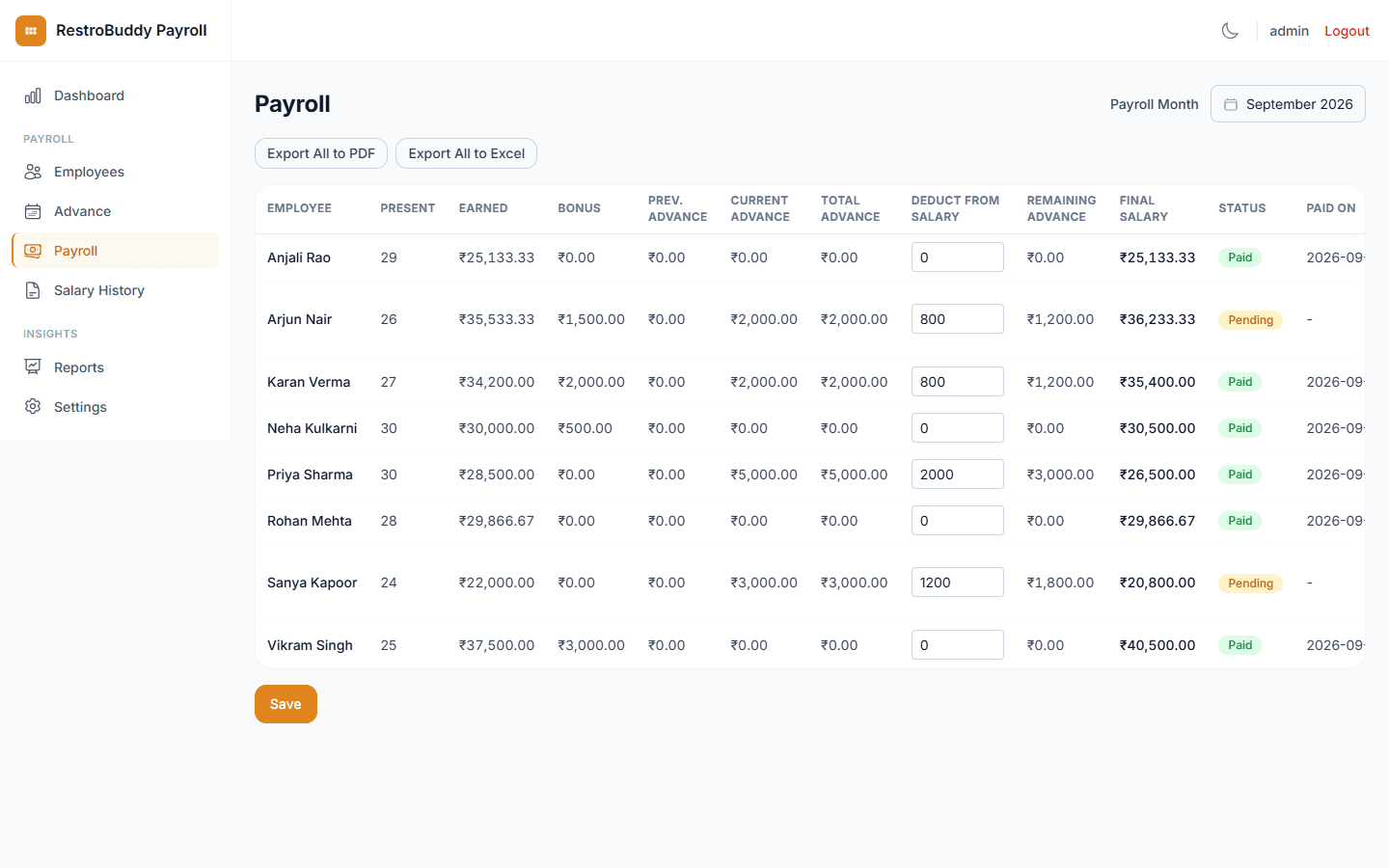Click Priya Sharma's final salary ₹26,500.00
This screenshot has height=868, width=1389.
pos(1157,475)
